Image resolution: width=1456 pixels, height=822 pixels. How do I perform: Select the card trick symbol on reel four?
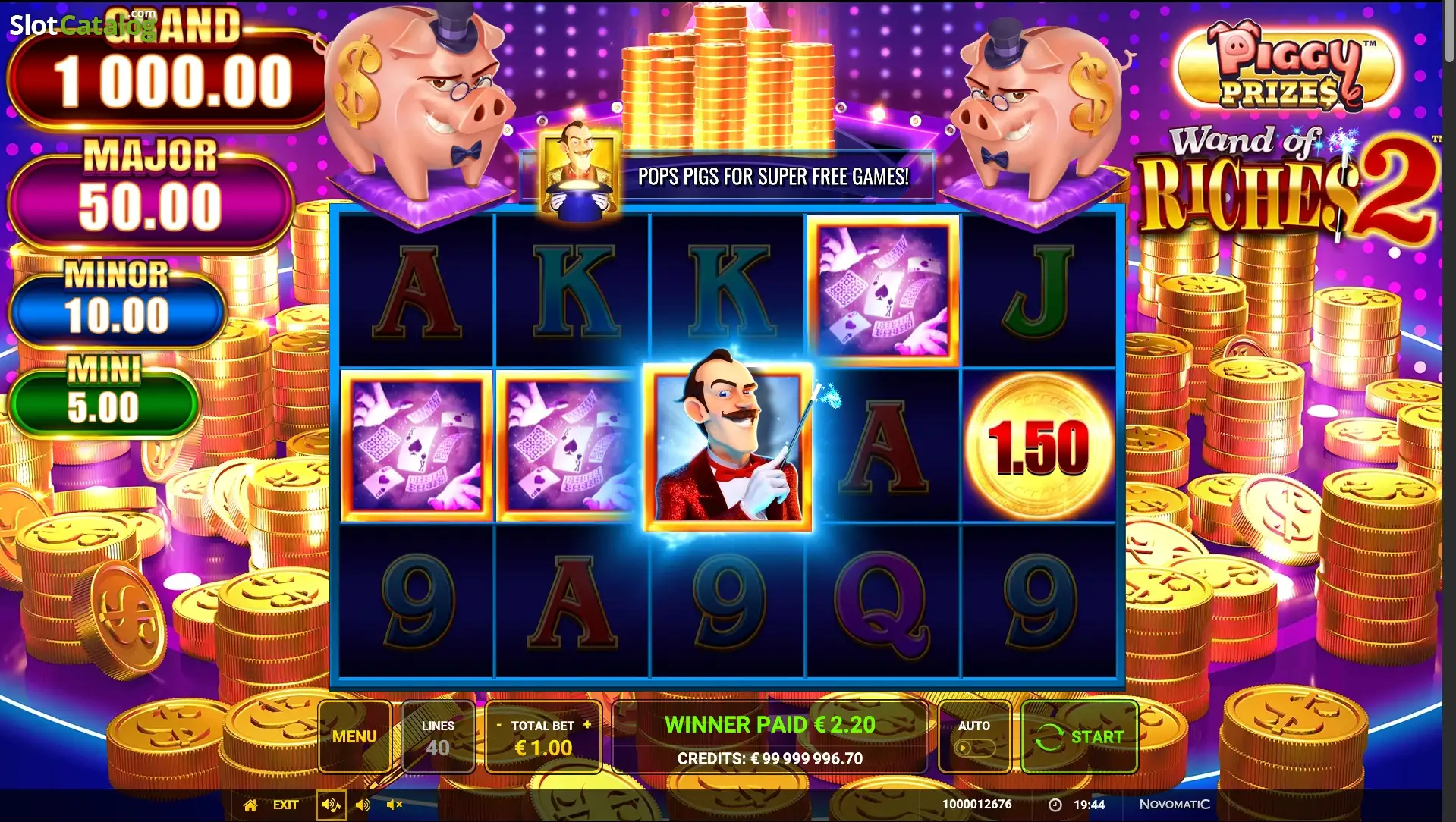click(x=883, y=290)
